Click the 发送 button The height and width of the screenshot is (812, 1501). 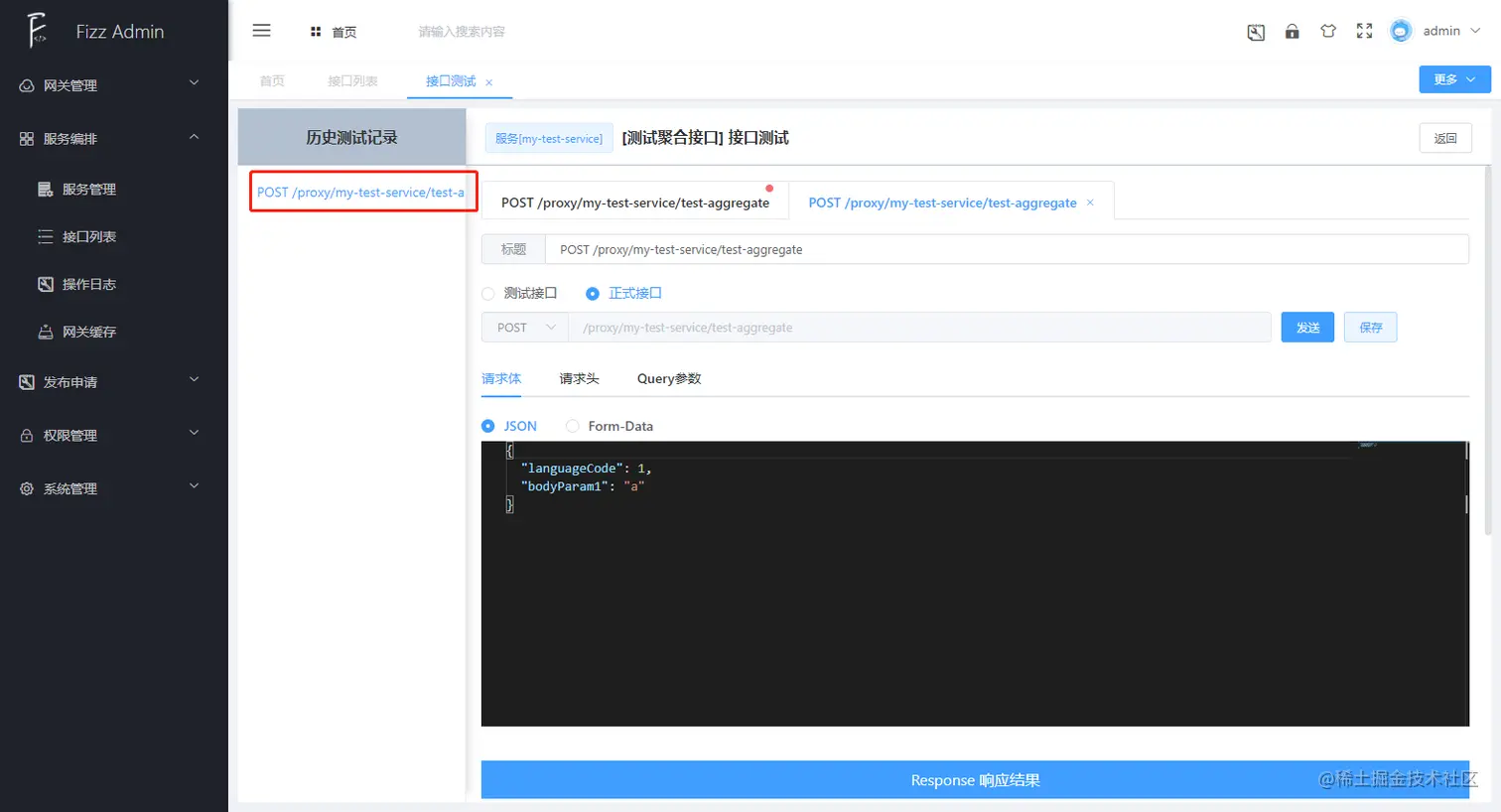(1307, 328)
